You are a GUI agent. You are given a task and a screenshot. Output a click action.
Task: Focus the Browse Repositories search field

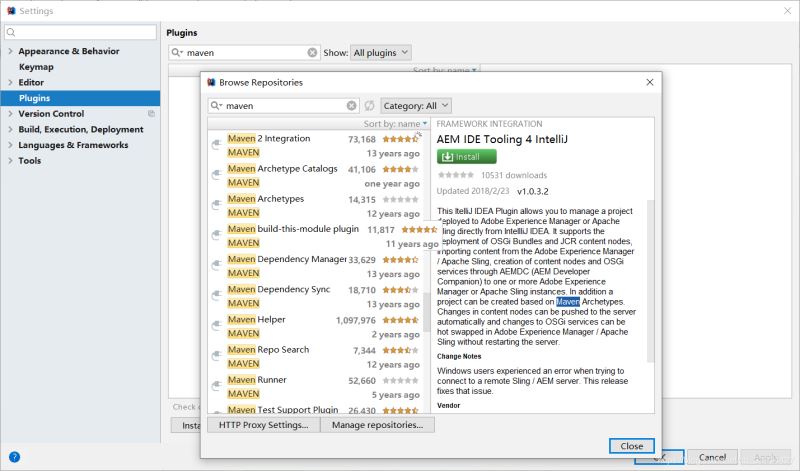click(284, 106)
